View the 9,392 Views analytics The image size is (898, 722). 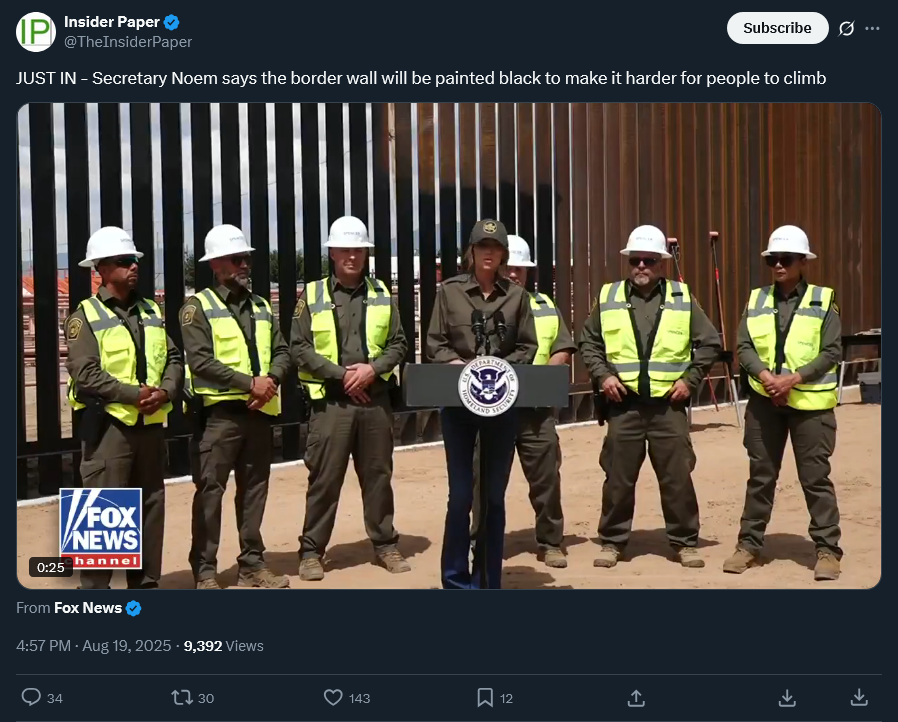click(x=223, y=646)
